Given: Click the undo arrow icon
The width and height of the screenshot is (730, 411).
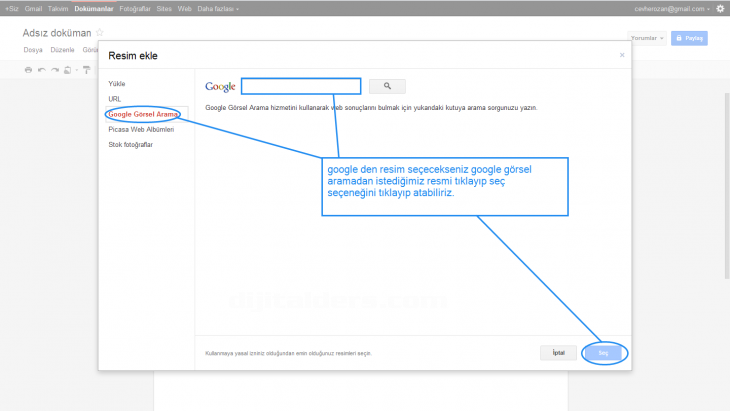Looking at the screenshot, I should point(42,69).
